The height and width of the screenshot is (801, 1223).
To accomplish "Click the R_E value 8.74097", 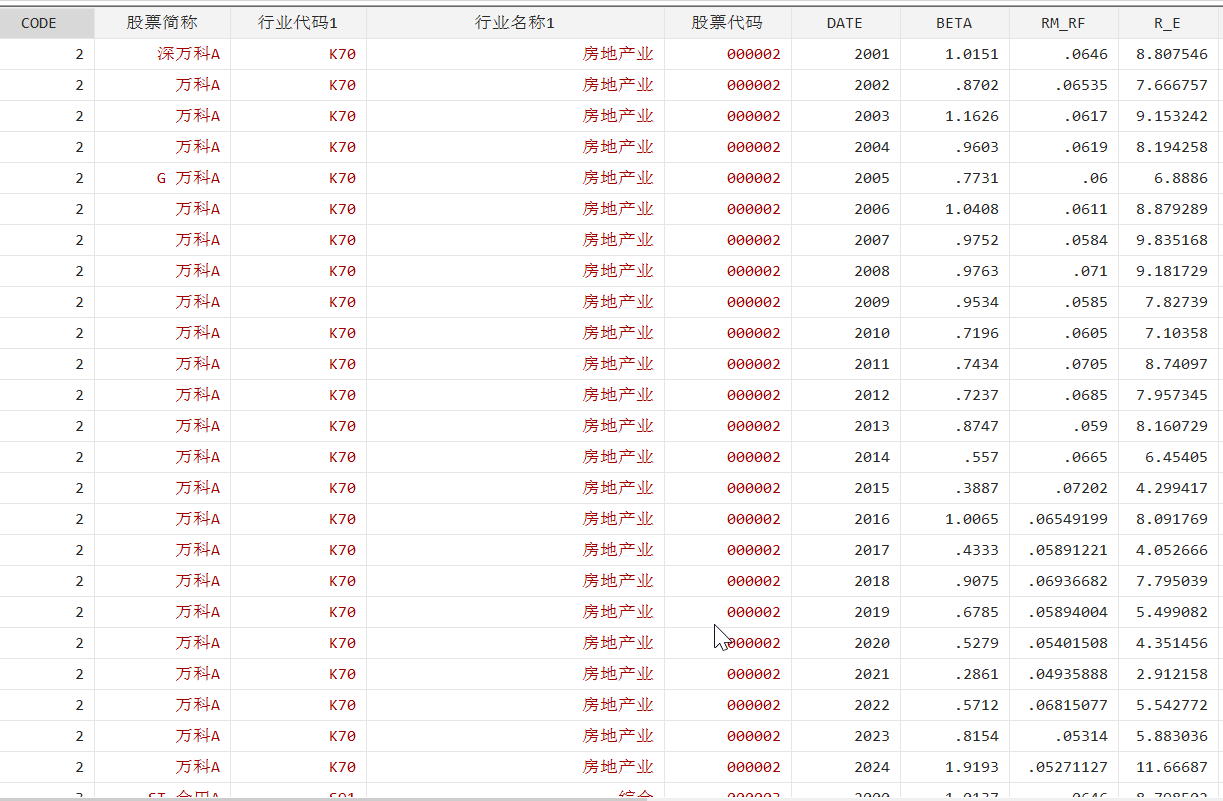I will 1167,364.
